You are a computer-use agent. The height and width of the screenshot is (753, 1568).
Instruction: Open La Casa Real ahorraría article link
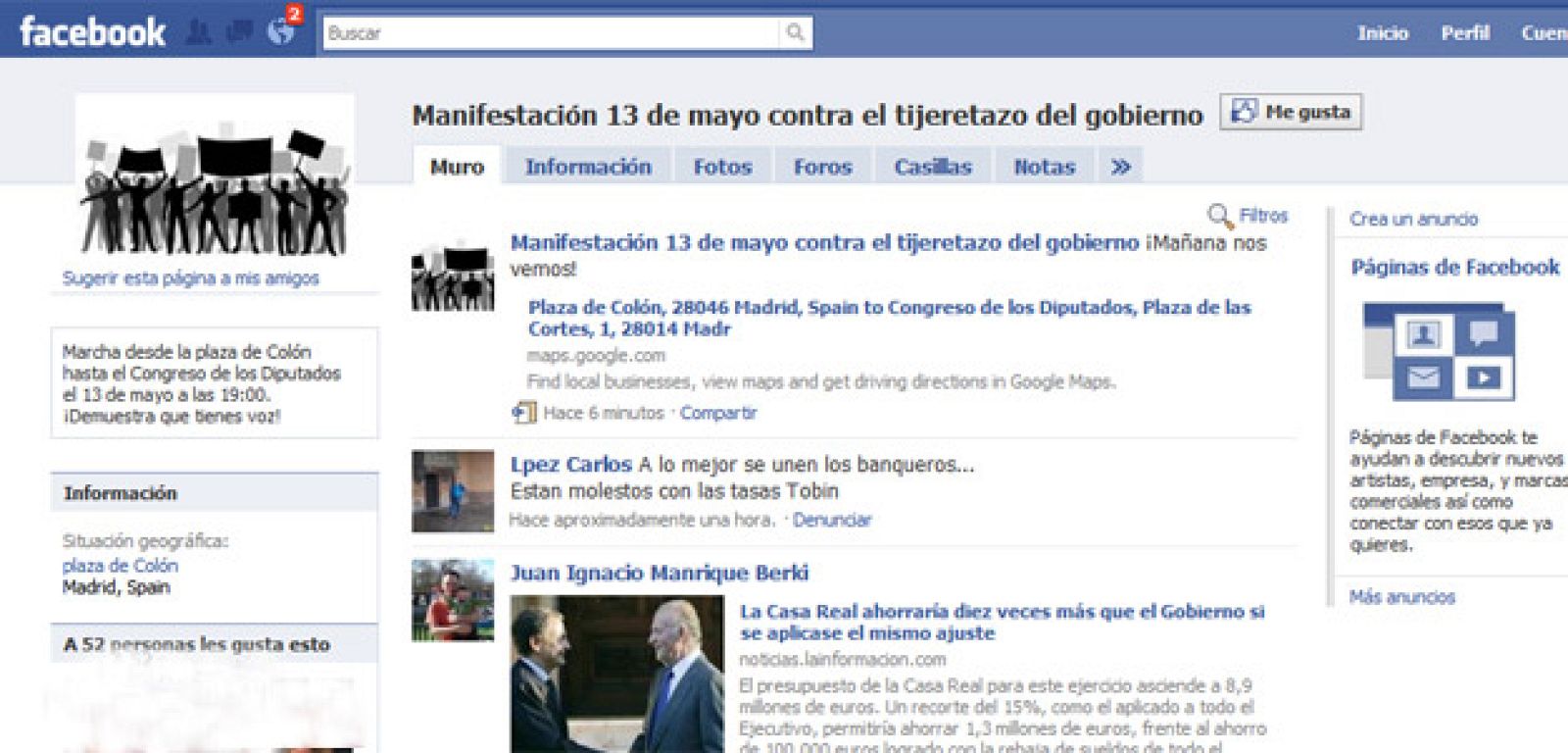point(1003,623)
